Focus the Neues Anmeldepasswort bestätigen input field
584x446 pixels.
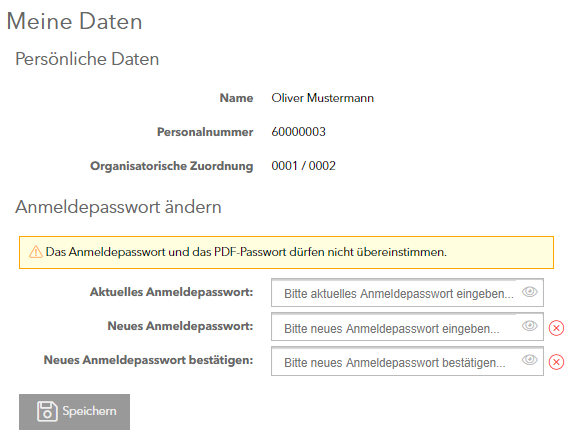click(x=407, y=361)
